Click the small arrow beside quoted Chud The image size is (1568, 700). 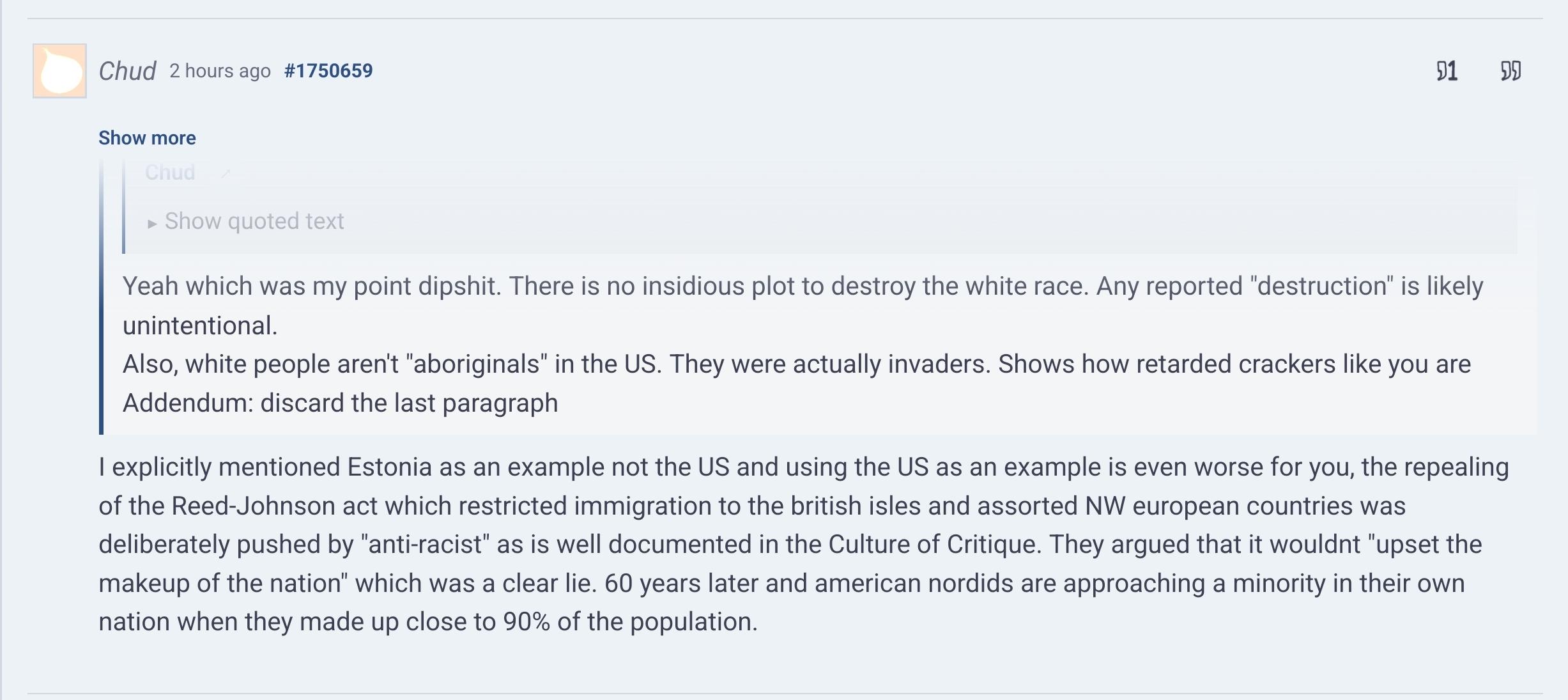225,173
